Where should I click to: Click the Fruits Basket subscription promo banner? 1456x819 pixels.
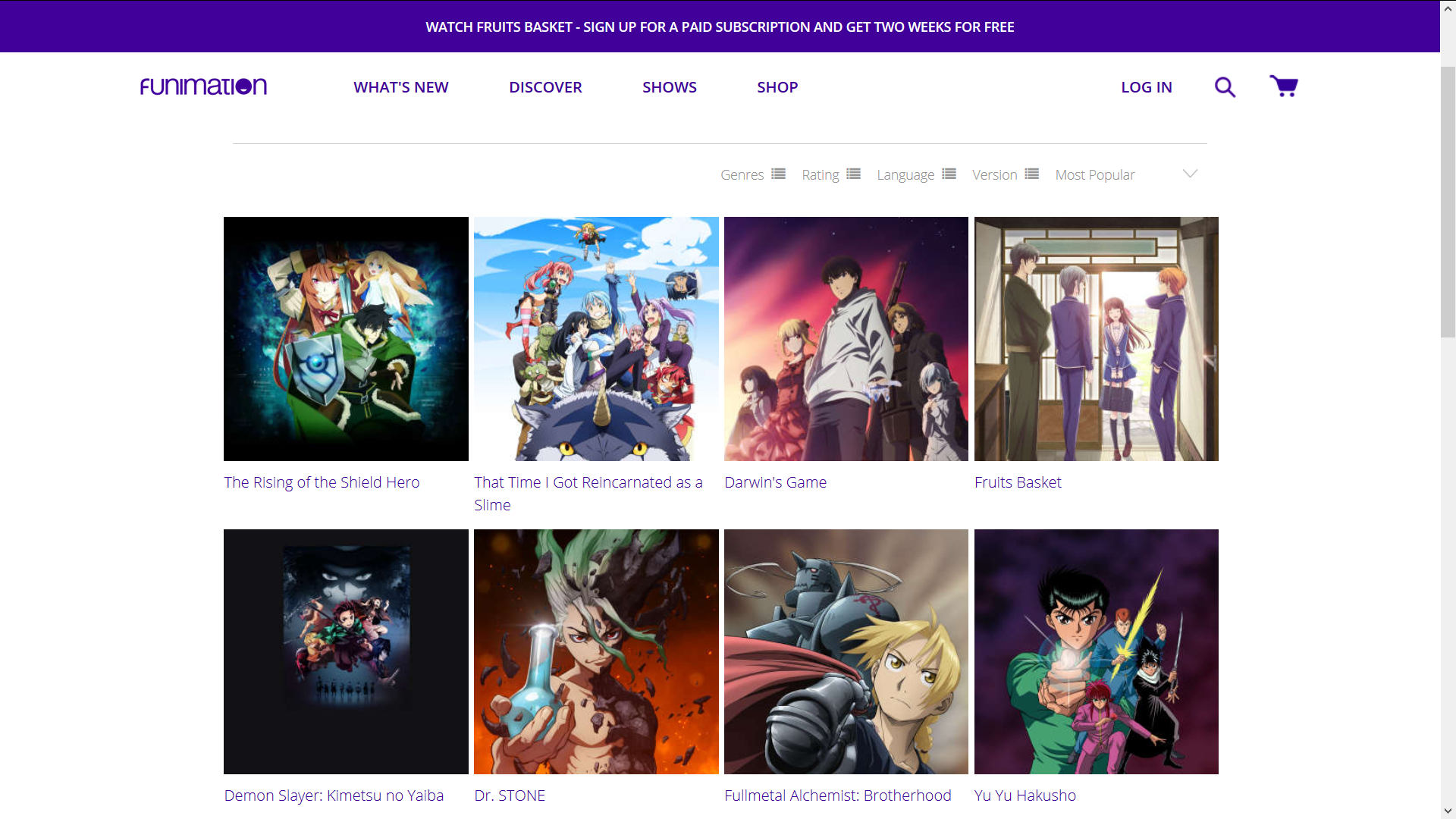tap(720, 27)
